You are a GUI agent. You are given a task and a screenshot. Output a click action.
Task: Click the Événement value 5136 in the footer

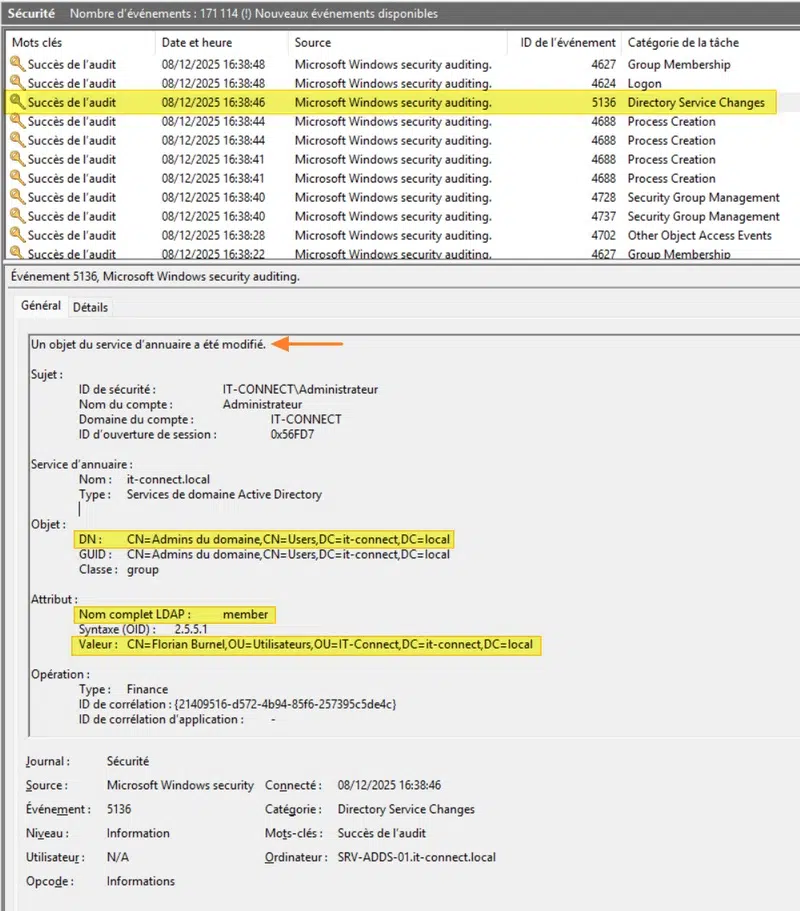coord(119,809)
